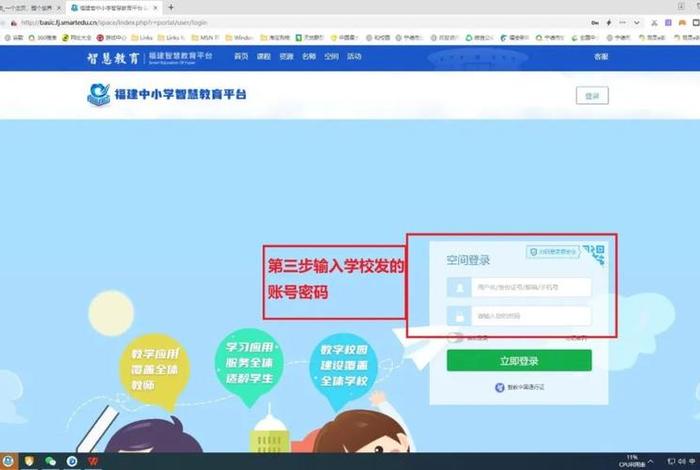The width and height of the screenshot is (700, 470).
Task: Click the password input field
Action: point(531,316)
